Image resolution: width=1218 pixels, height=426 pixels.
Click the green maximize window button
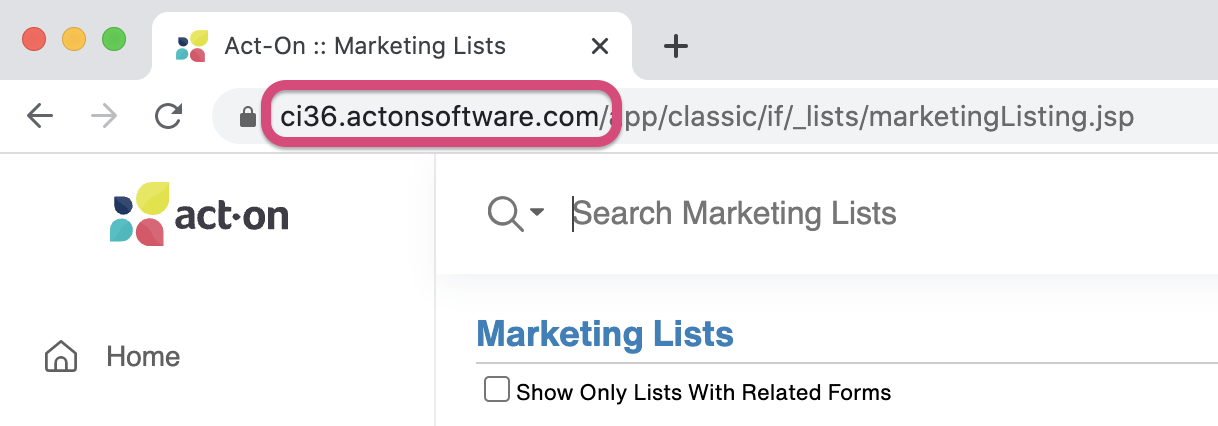[x=114, y=40]
